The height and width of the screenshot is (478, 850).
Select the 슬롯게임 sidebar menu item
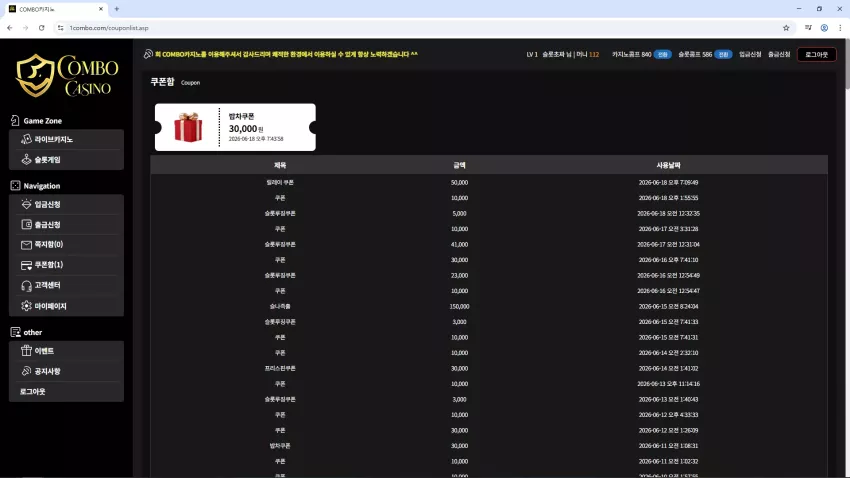point(66,160)
